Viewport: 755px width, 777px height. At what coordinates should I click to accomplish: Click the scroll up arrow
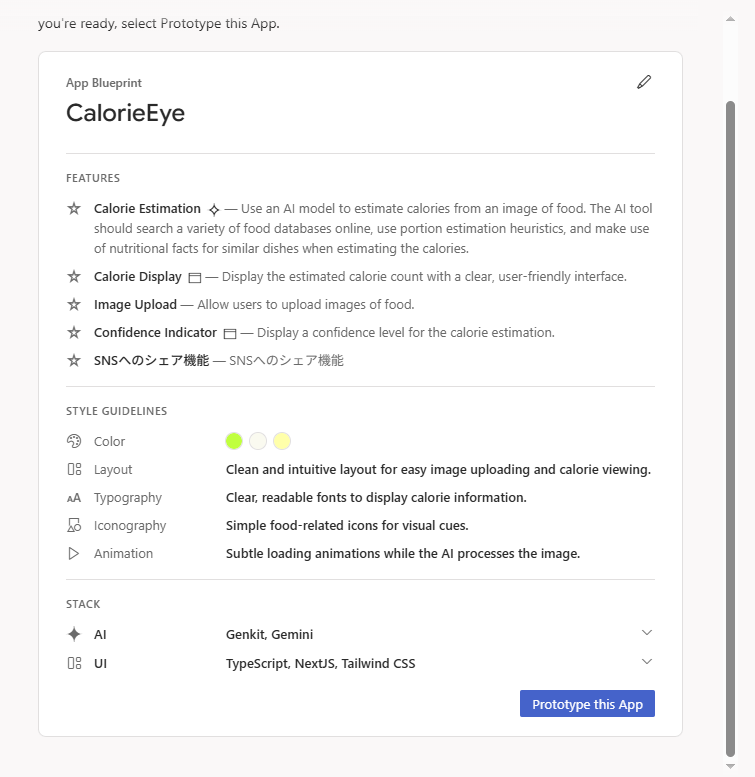point(730,19)
